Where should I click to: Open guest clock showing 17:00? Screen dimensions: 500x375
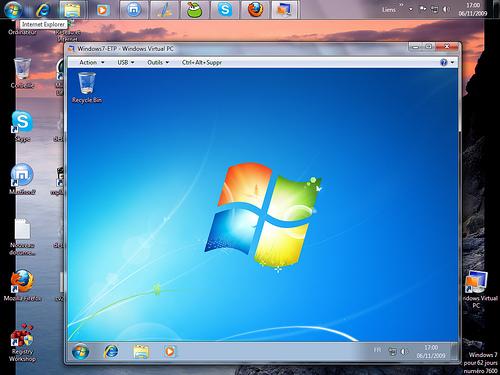[x=431, y=352]
